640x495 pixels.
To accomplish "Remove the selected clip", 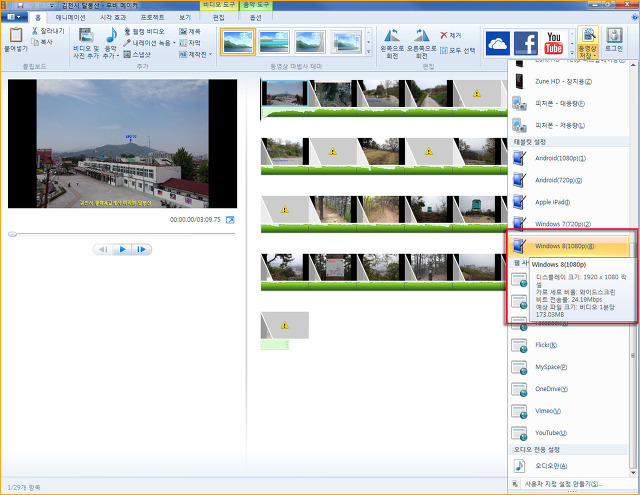I will tap(451, 36).
